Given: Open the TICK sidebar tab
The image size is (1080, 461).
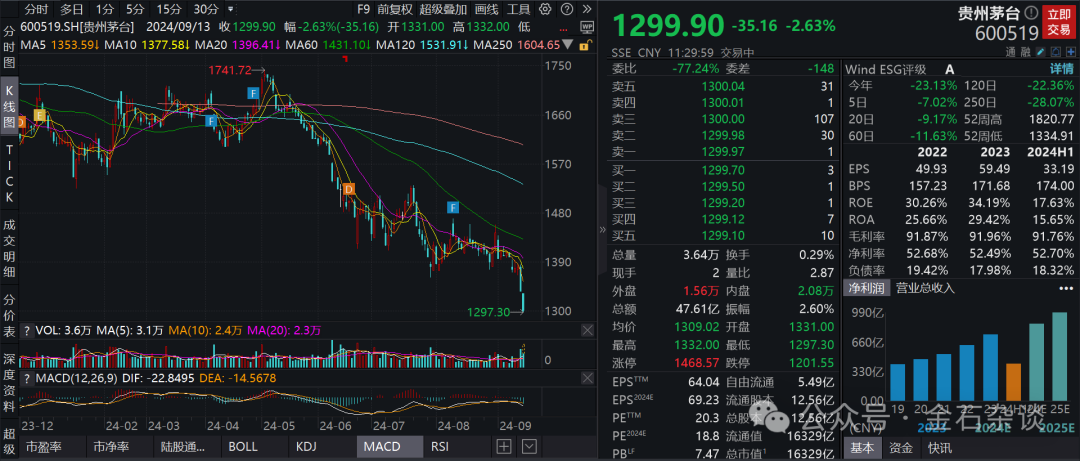Looking at the screenshot, I should pyautogui.click(x=10, y=173).
